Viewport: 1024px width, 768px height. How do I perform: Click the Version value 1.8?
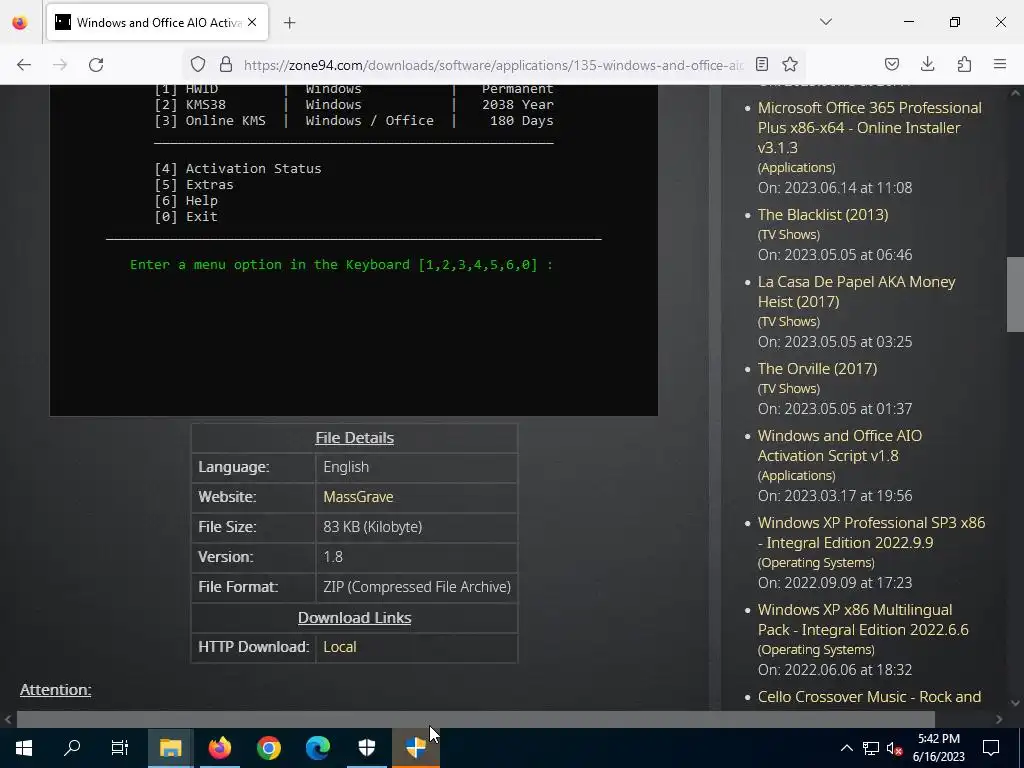click(x=333, y=557)
